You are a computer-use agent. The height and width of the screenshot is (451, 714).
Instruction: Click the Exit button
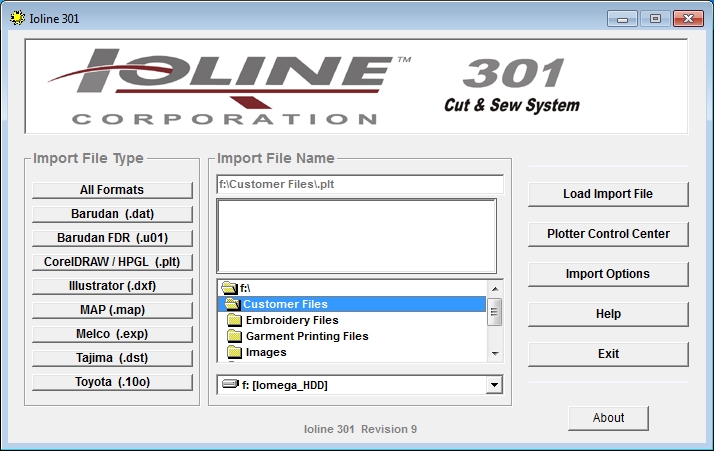click(x=608, y=354)
